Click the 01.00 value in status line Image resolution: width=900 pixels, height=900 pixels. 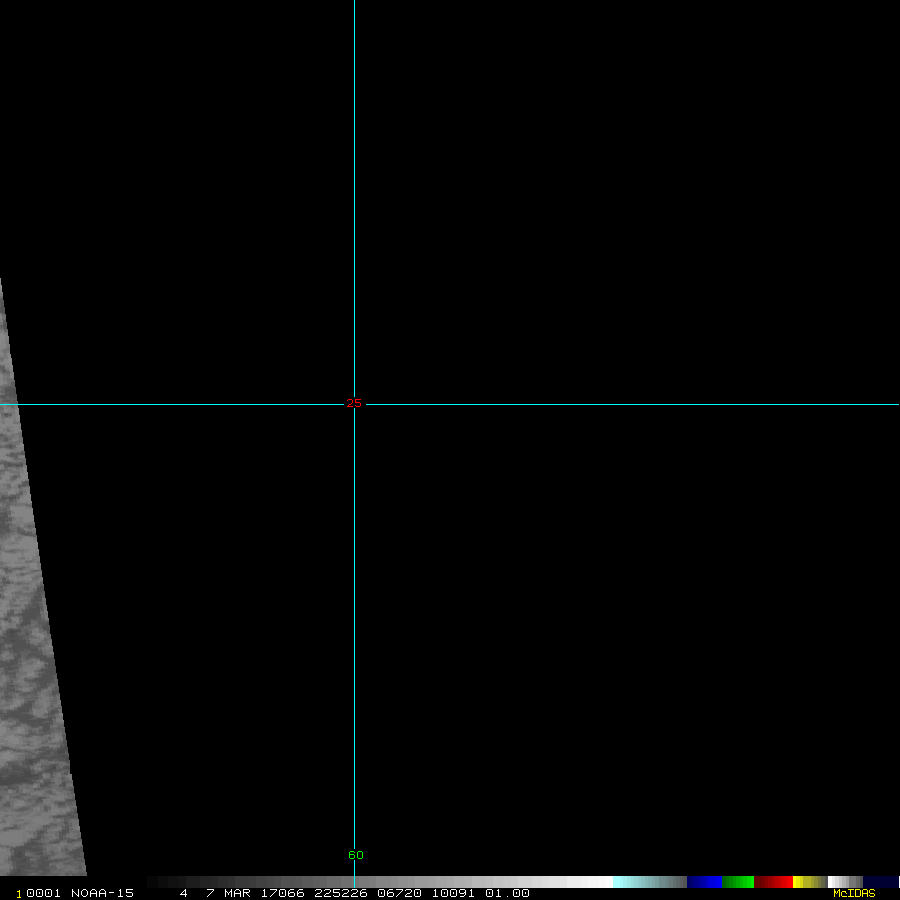(507, 893)
